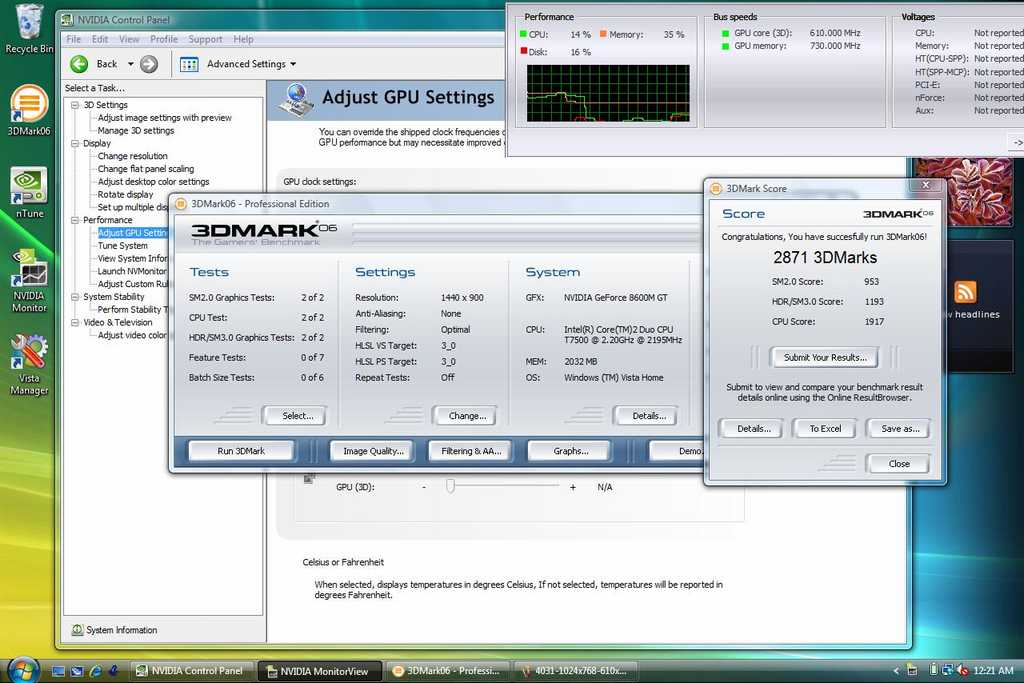Click the red volume muted tray icon

point(961,670)
